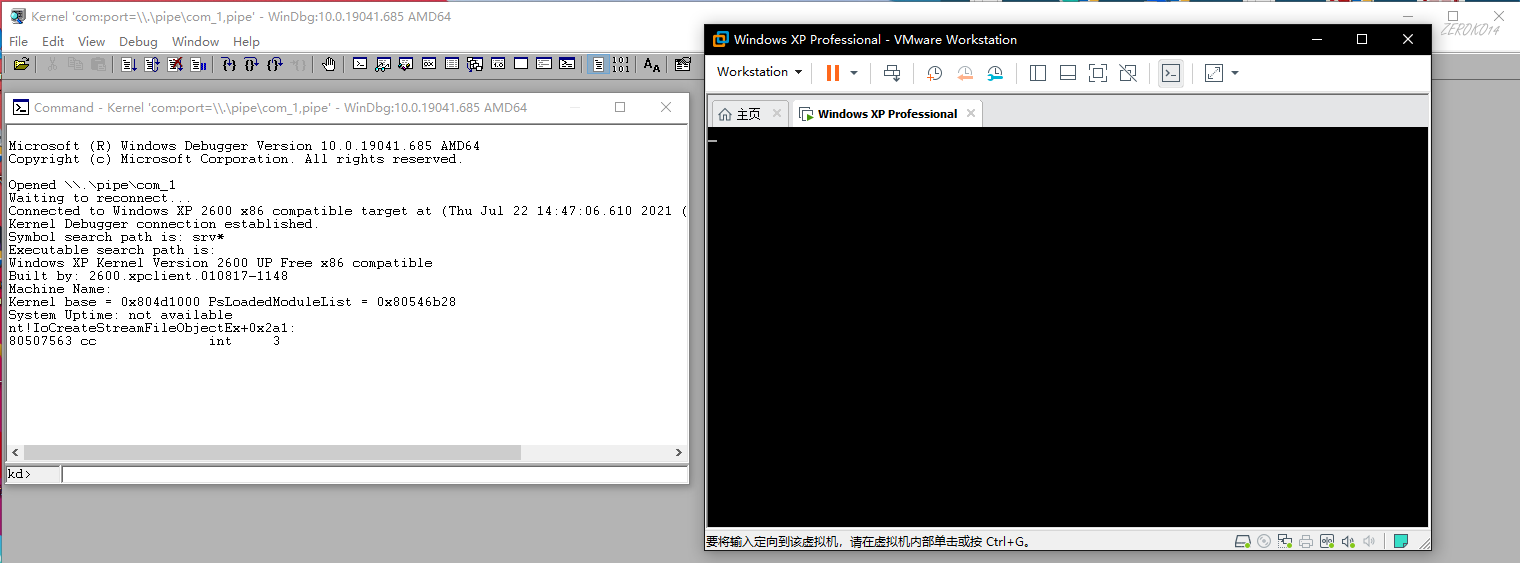Viewport: 1520px width, 563px height.
Task: Click the printer status icon in VMware
Action: (1306, 541)
